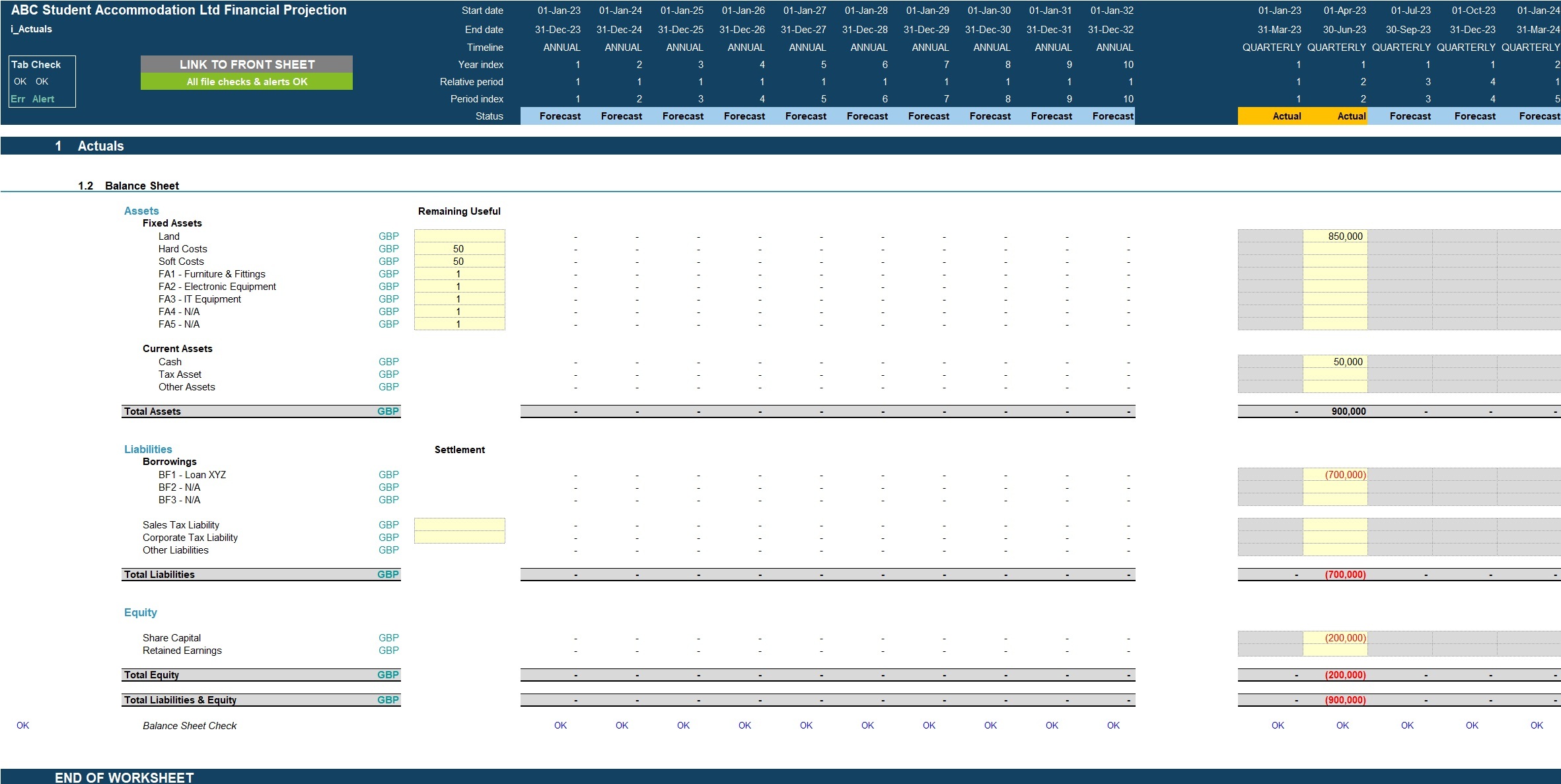The width and height of the screenshot is (1561, 784).
Task: Click the workbook title ABC Student Accommodation
Action: point(178,10)
